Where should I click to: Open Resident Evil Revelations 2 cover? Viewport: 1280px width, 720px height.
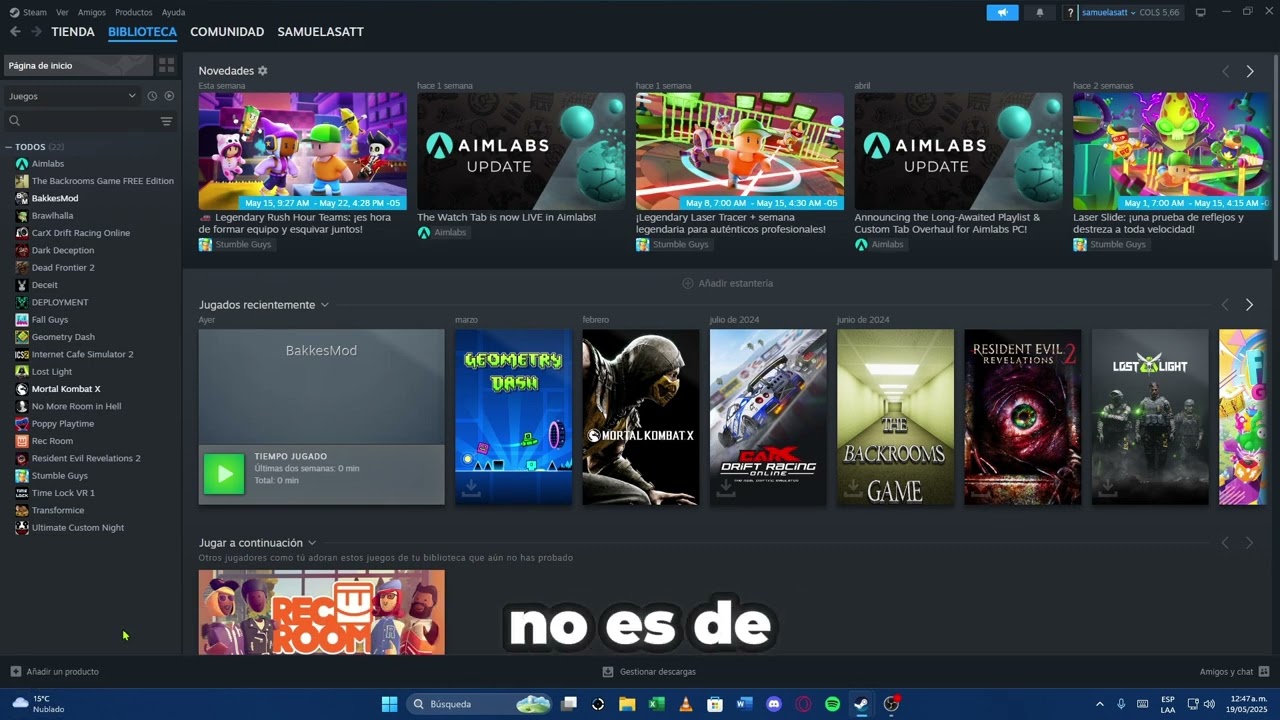click(1023, 417)
